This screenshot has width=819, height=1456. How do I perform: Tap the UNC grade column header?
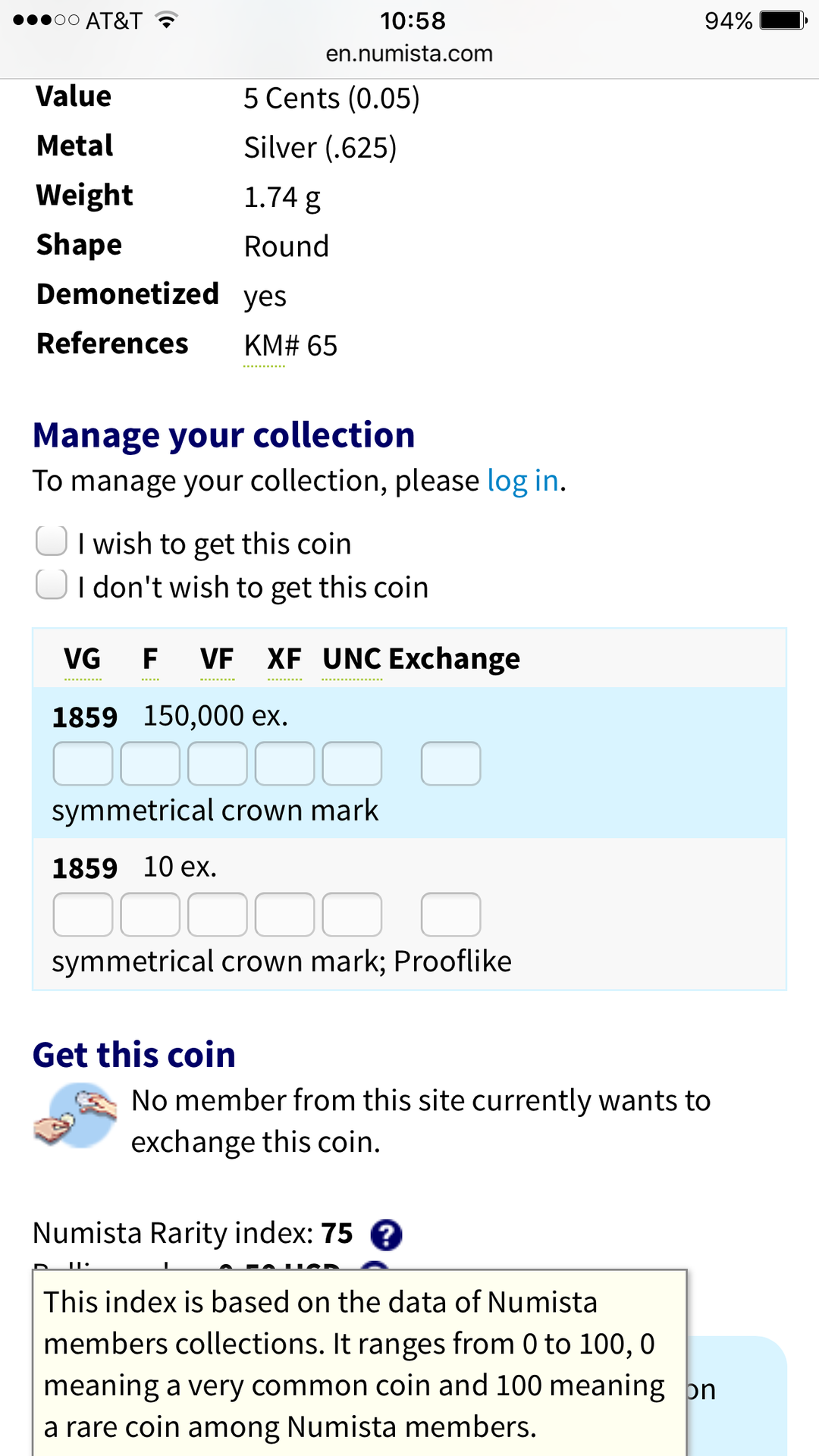pos(352,659)
